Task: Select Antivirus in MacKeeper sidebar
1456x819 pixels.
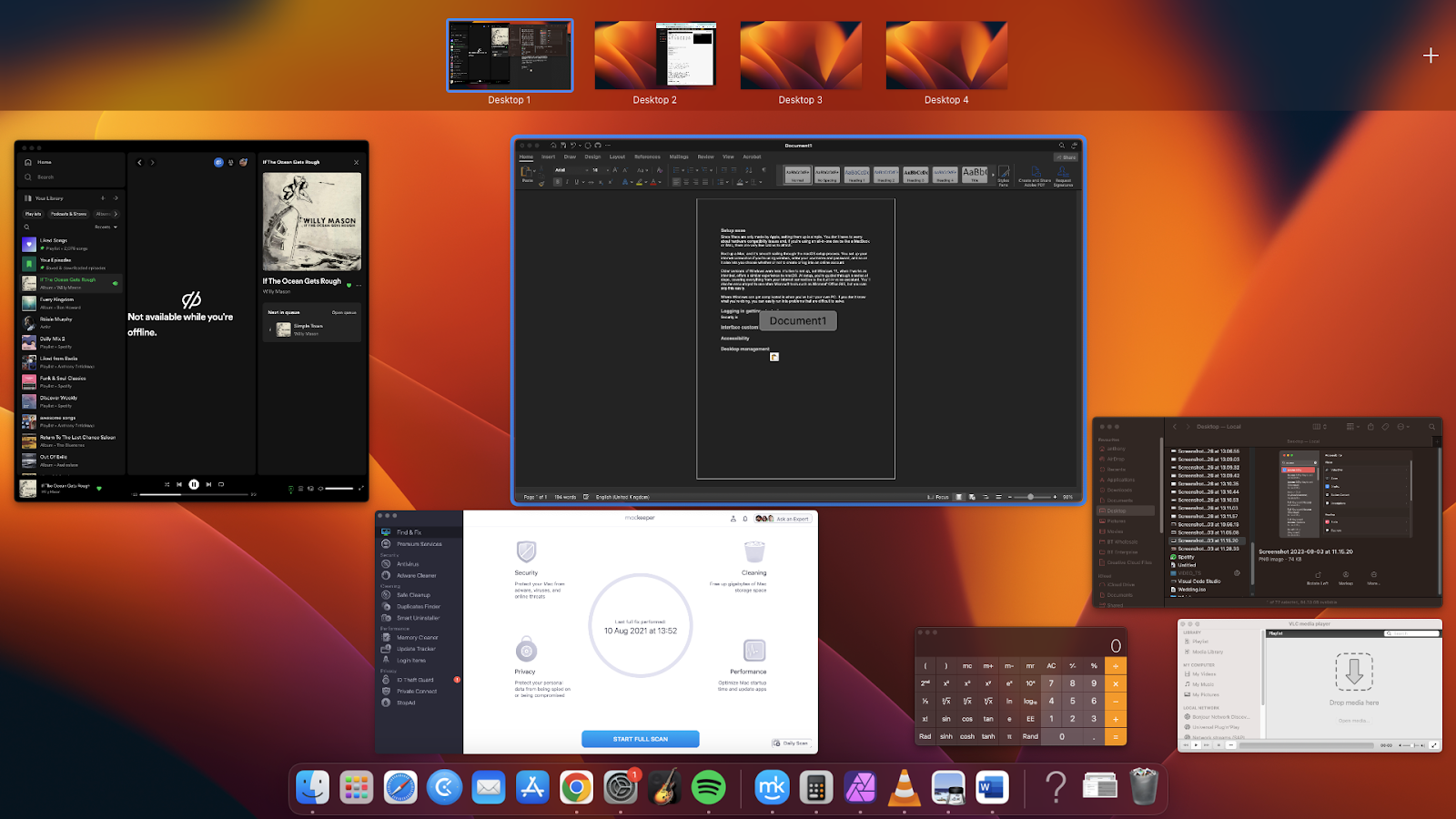Action: pyautogui.click(x=408, y=564)
